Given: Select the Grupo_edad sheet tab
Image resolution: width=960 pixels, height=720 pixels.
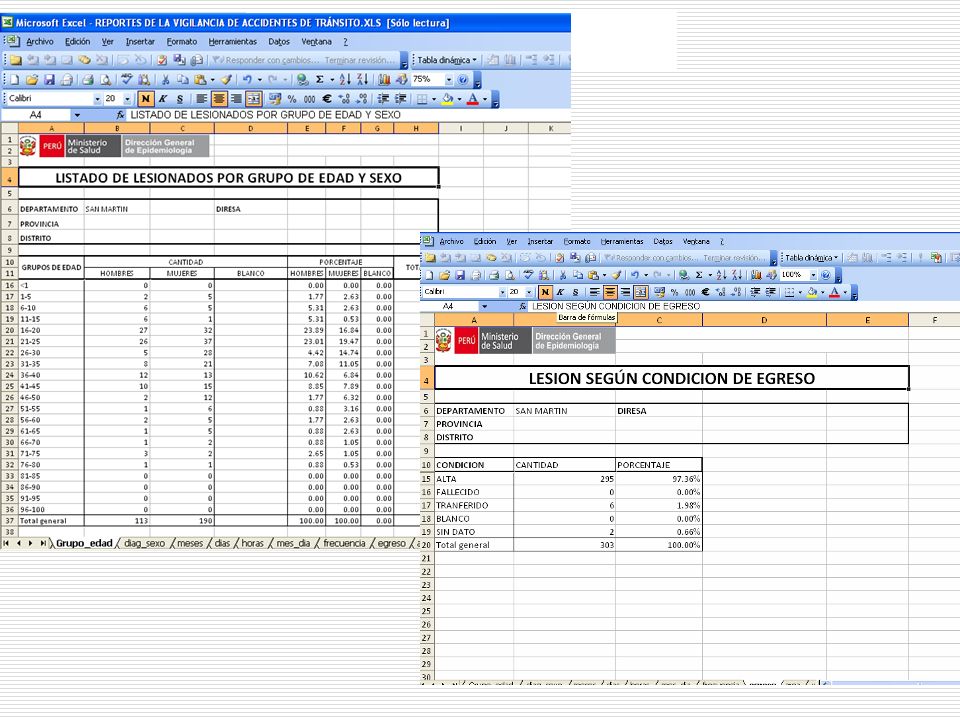Looking at the screenshot, I should 84,543.
